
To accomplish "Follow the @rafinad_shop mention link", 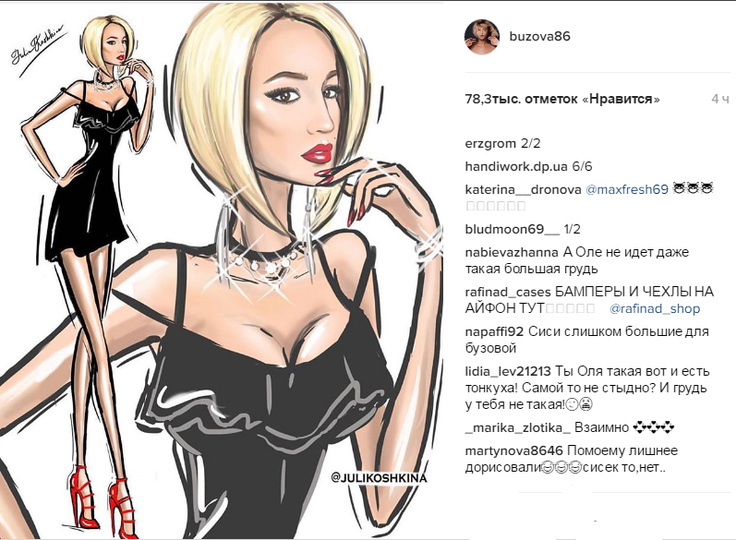I will pos(654,309).
